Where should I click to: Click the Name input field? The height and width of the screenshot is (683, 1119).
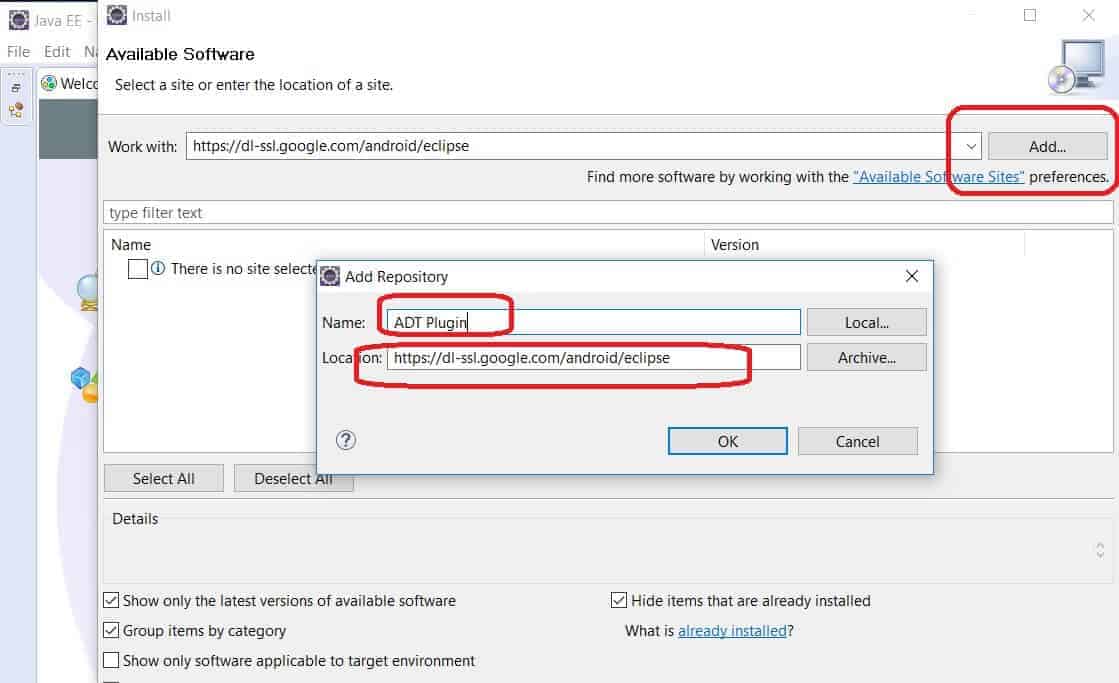point(593,322)
